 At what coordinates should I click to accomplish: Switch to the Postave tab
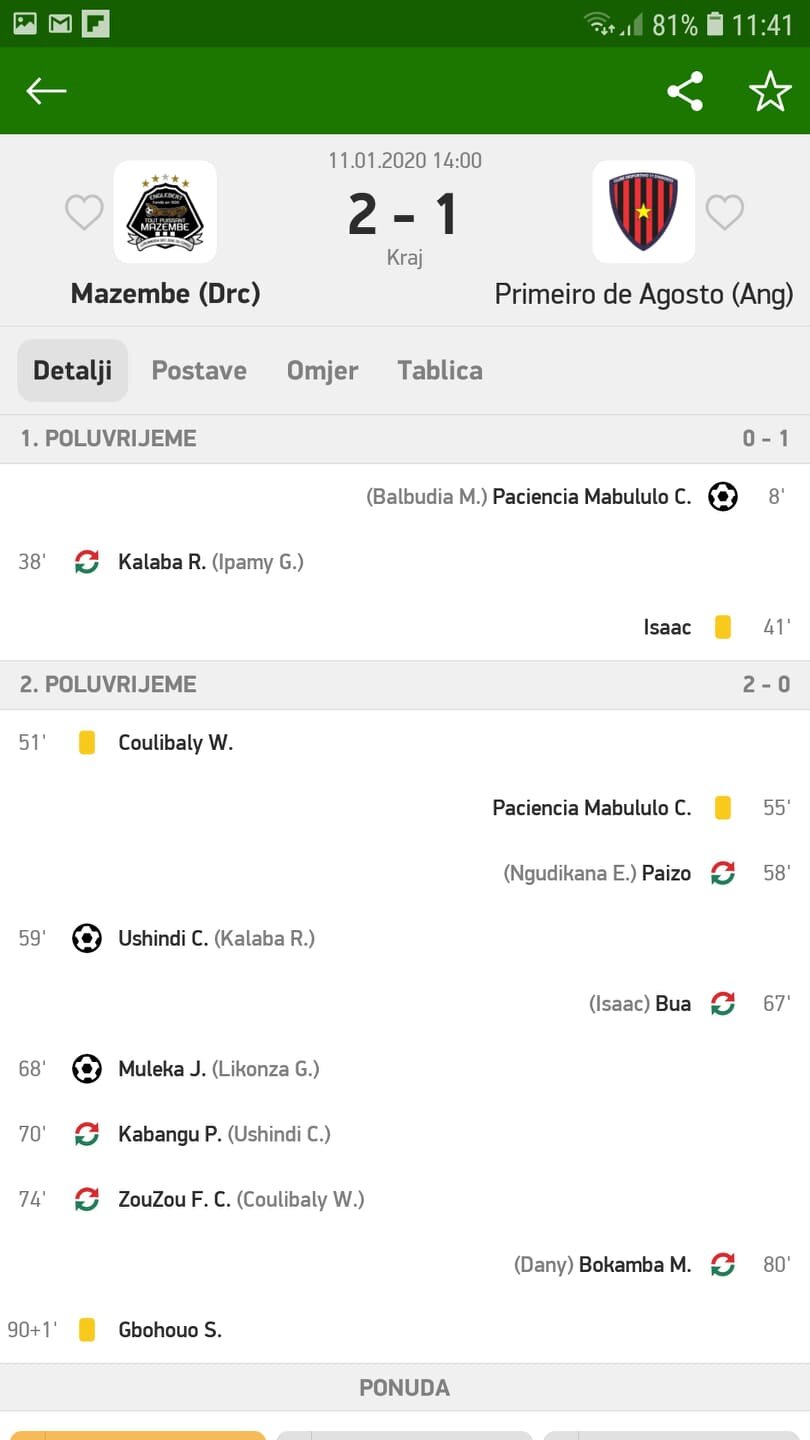point(199,370)
